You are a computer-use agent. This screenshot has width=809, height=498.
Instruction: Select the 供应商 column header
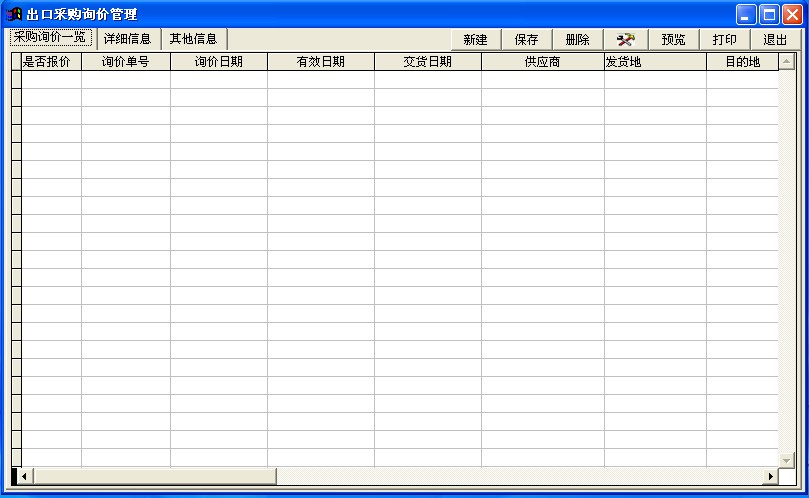point(543,61)
